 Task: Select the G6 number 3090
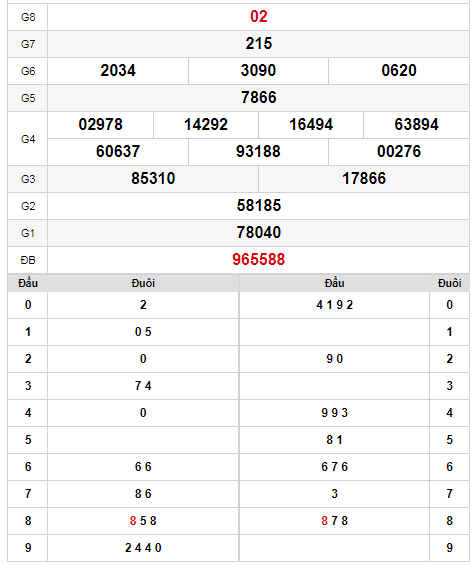[259, 70]
